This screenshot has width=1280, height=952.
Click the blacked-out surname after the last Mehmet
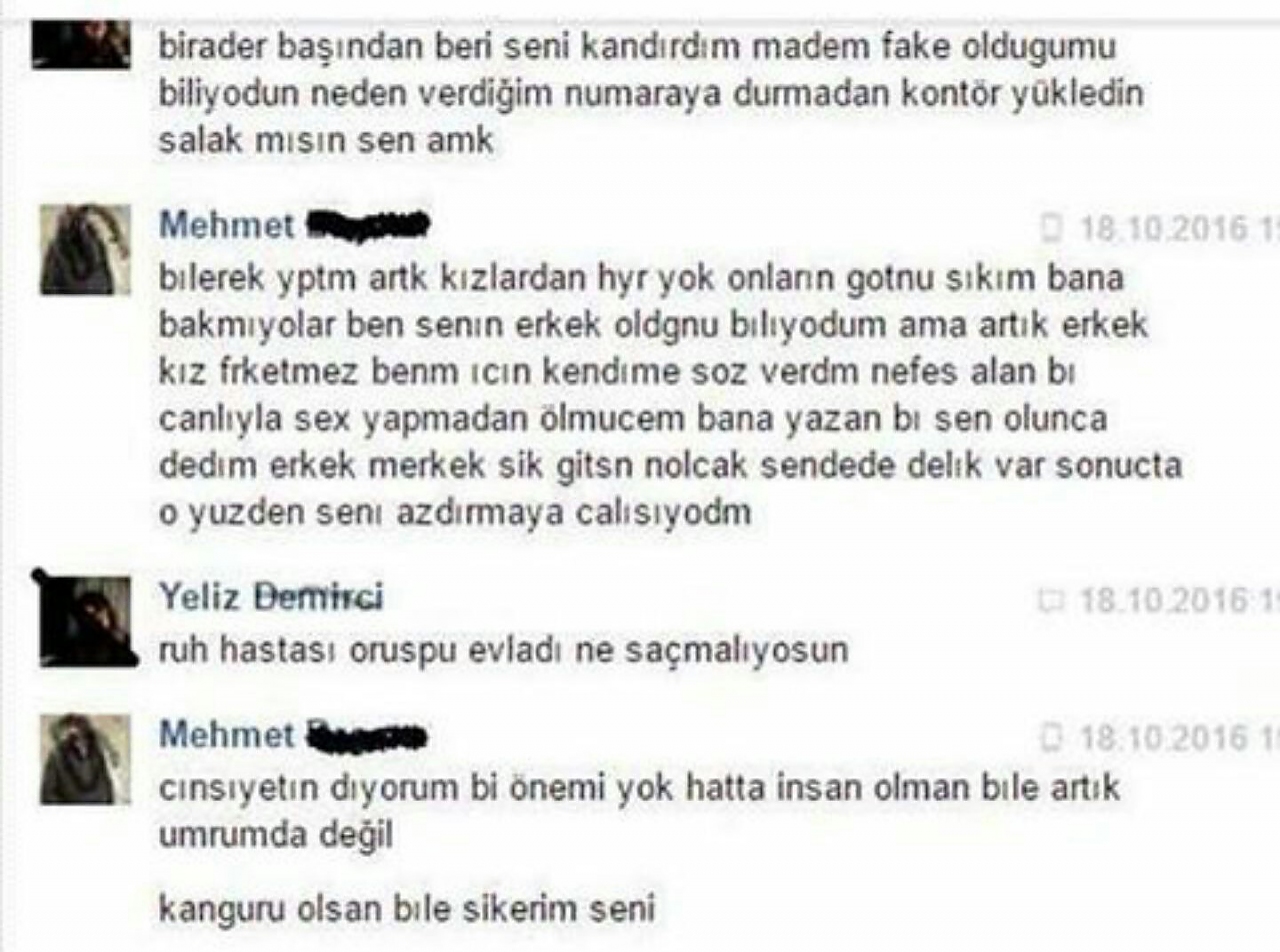click(367, 737)
